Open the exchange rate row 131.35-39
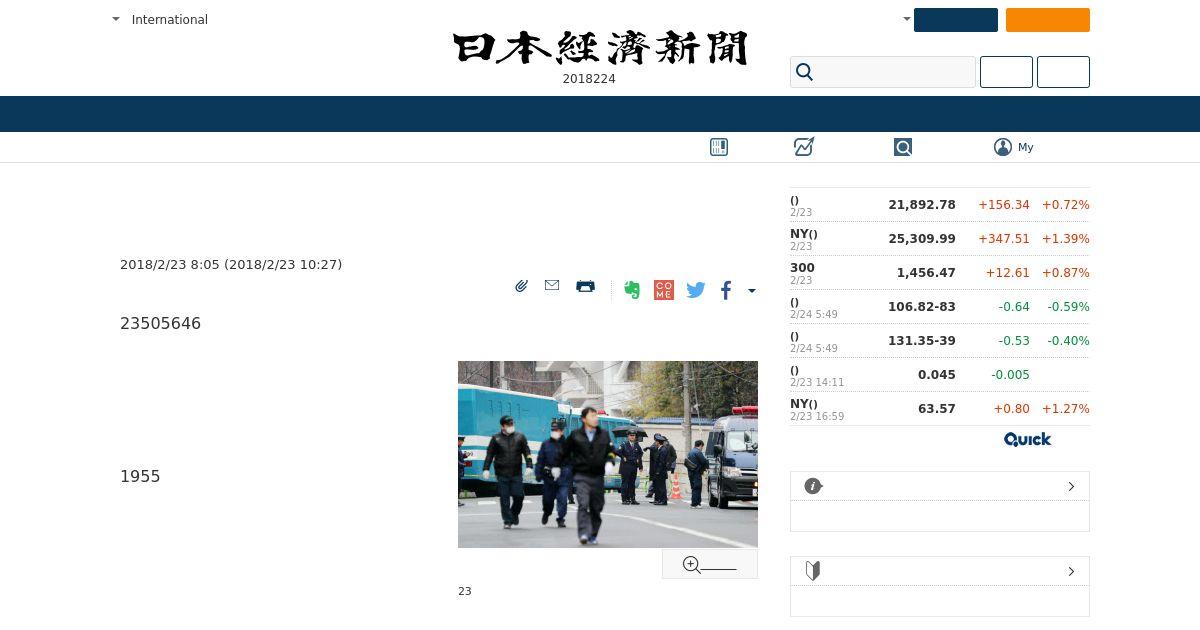The height and width of the screenshot is (630, 1200). 940,341
